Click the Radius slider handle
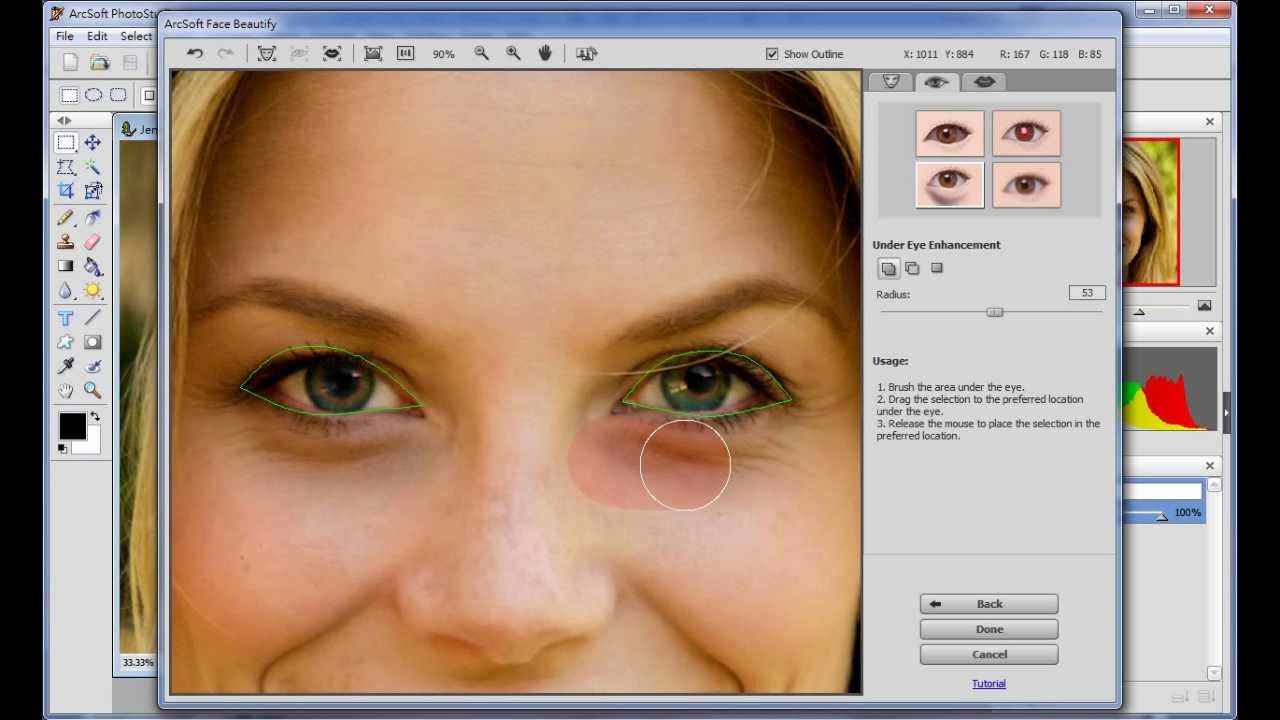 [x=994, y=312]
